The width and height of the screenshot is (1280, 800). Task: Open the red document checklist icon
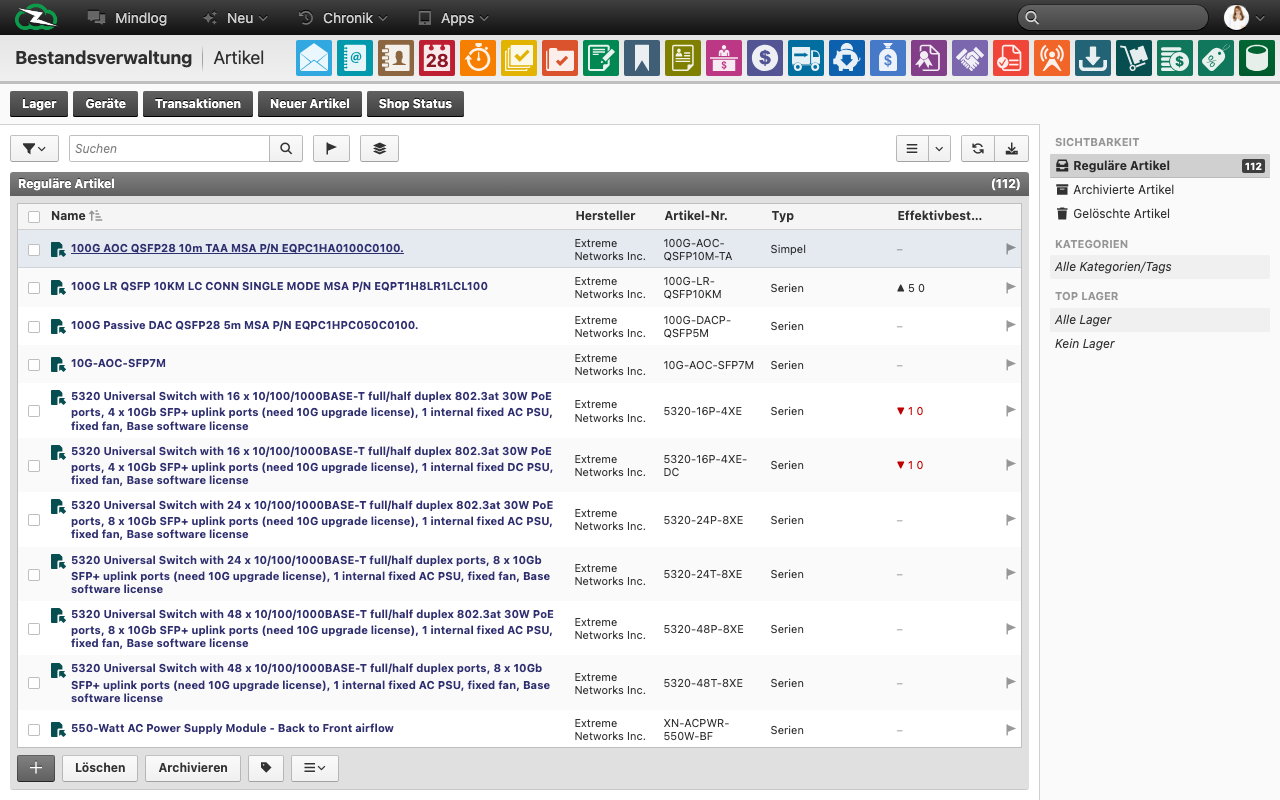pyautogui.click(x=1011, y=58)
